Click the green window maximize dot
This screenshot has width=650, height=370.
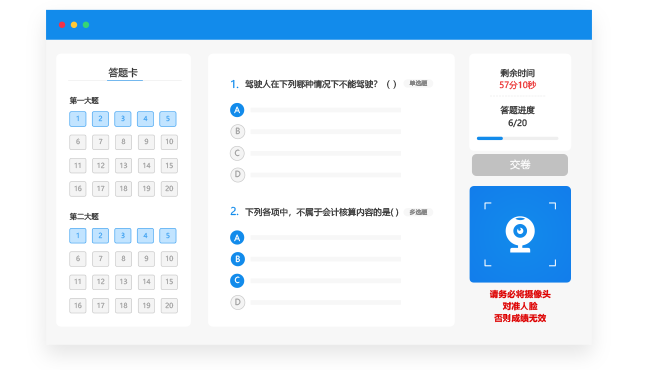click(86, 25)
